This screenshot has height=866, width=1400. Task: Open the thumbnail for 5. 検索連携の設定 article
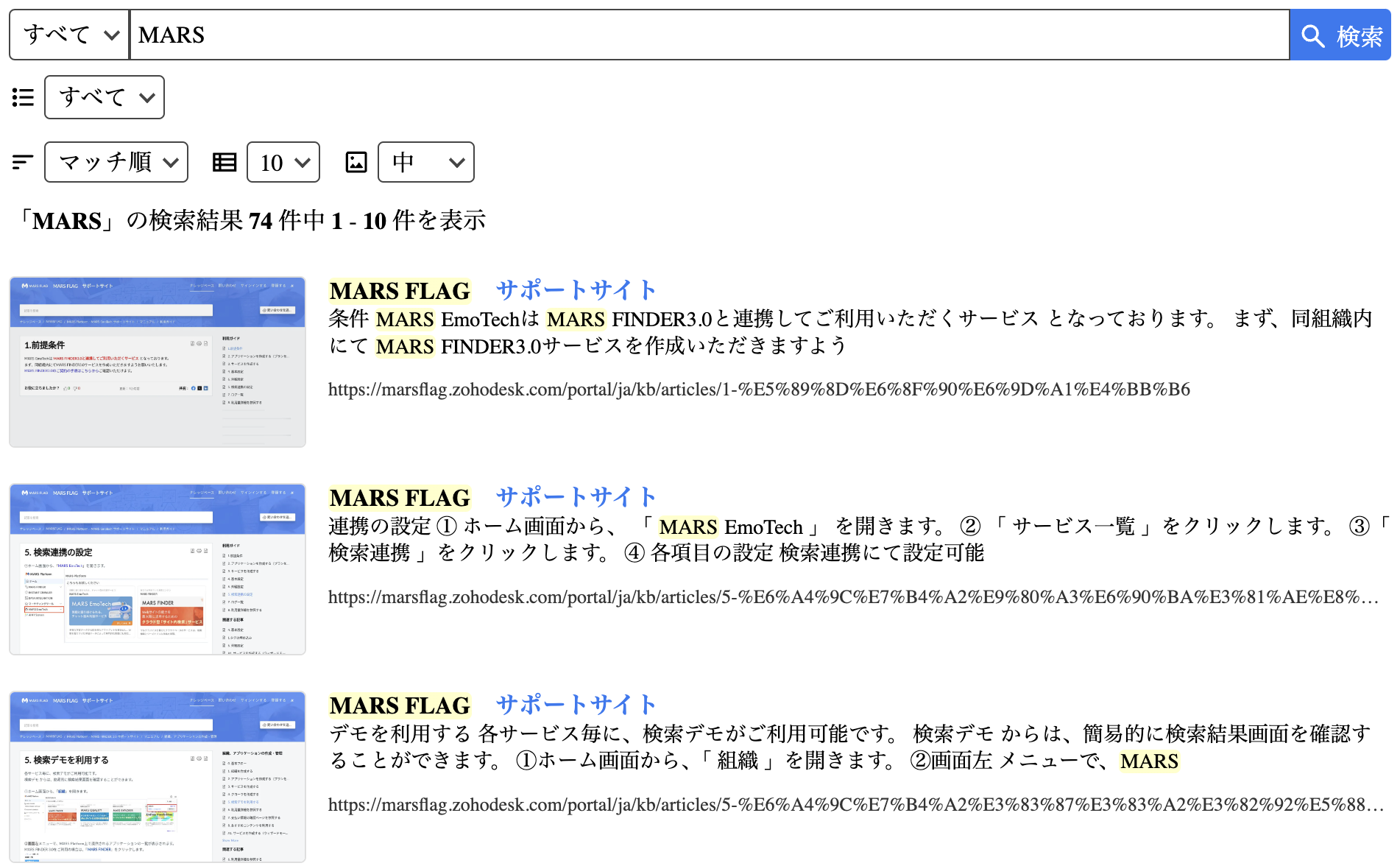click(158, 569)
